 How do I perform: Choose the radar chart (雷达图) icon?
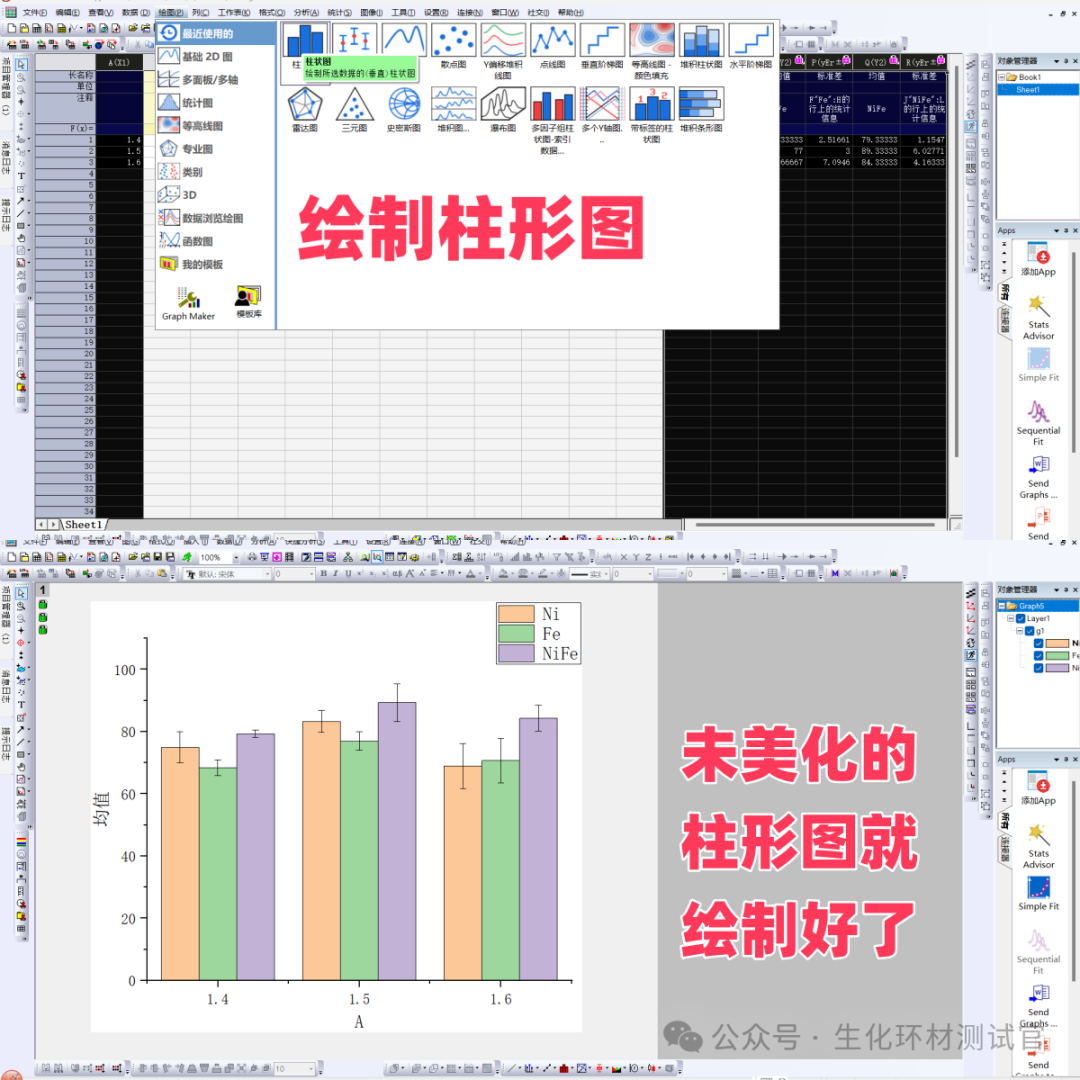305,104
